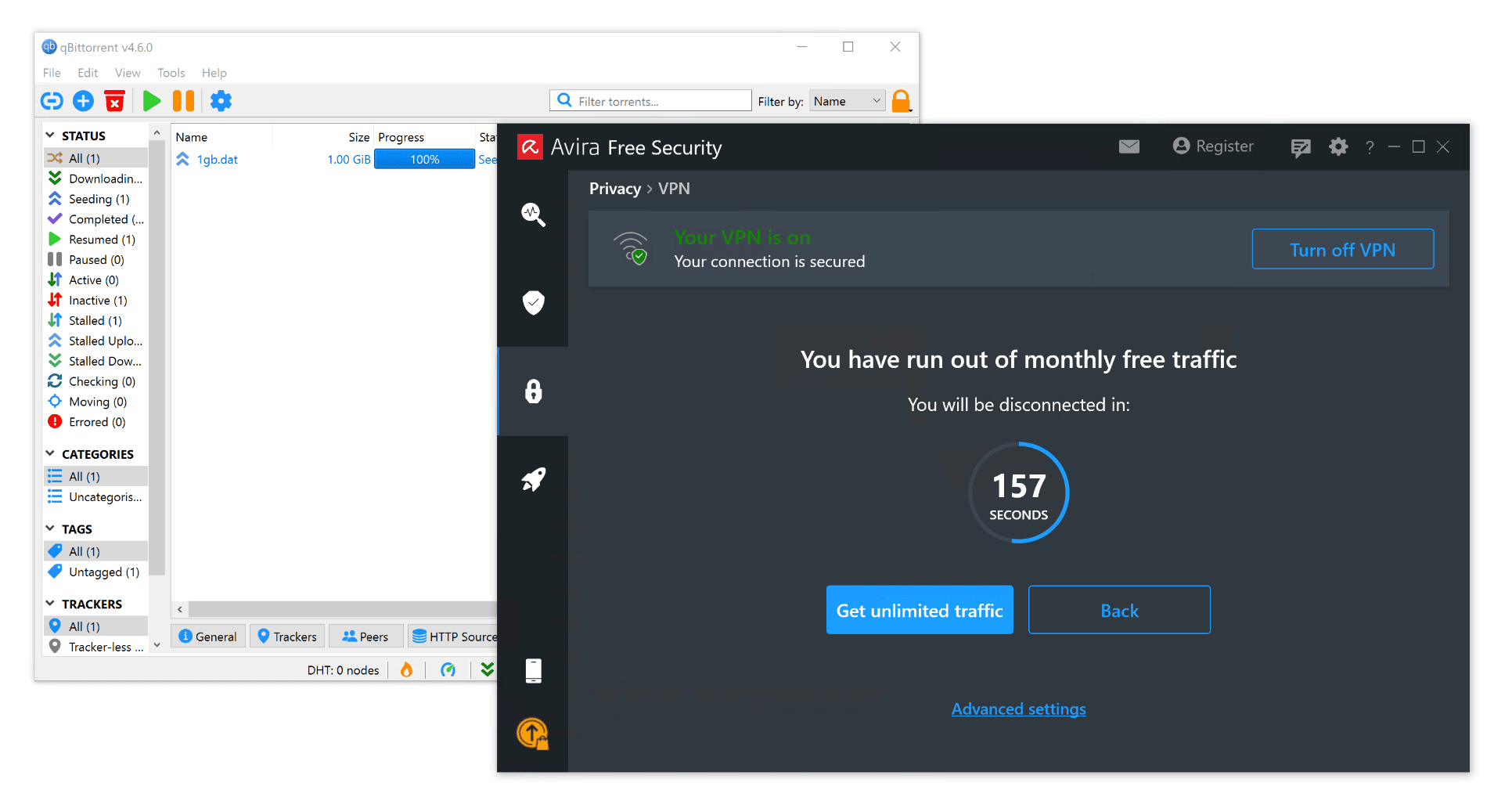Open the Help menu in qBittorrent
Screen dimensions: 1512x808
tap(214, 73)
